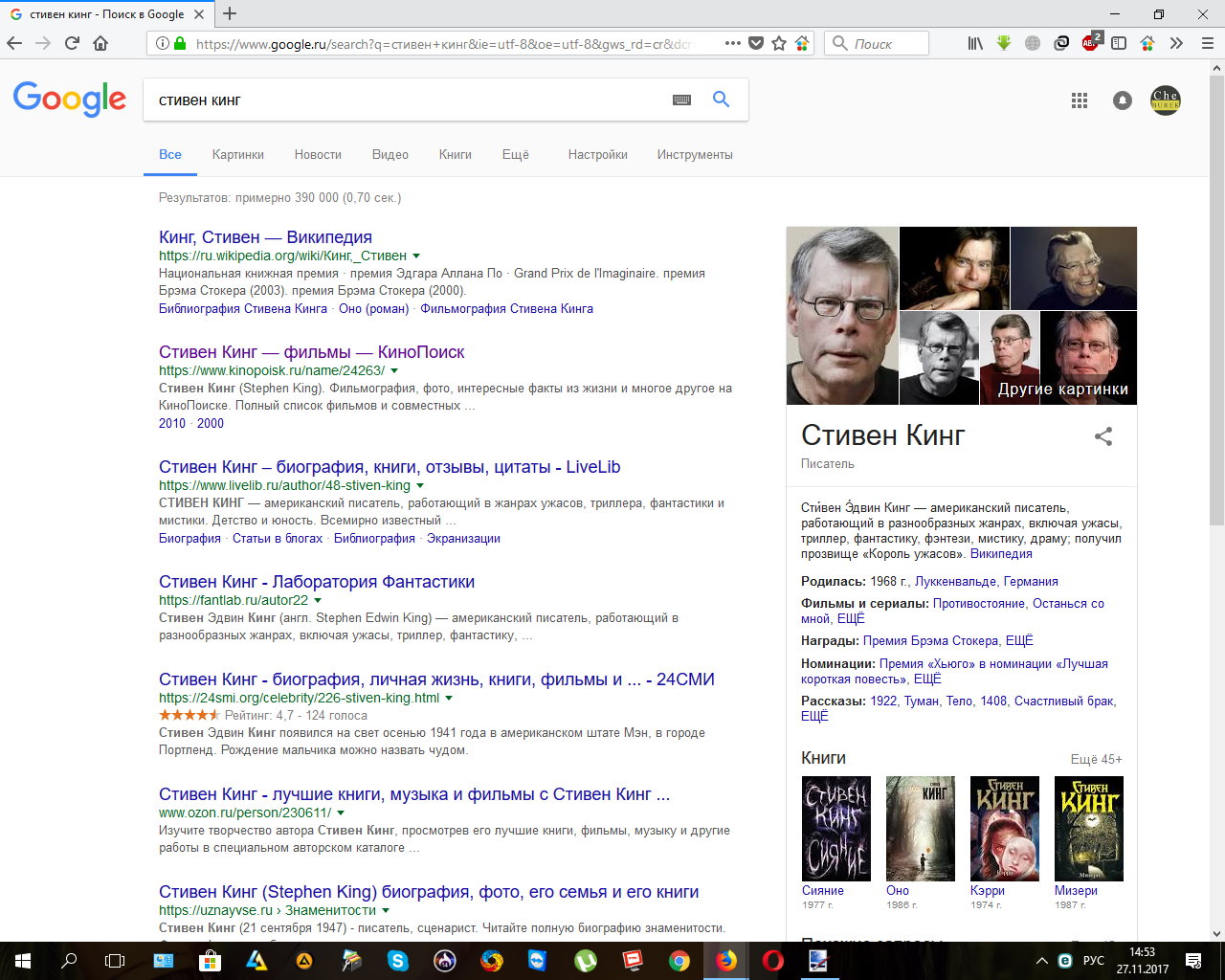Open the Google apps grid
The width and height of the screenshot is (1225, 980).
click(x=1080, y=100)
